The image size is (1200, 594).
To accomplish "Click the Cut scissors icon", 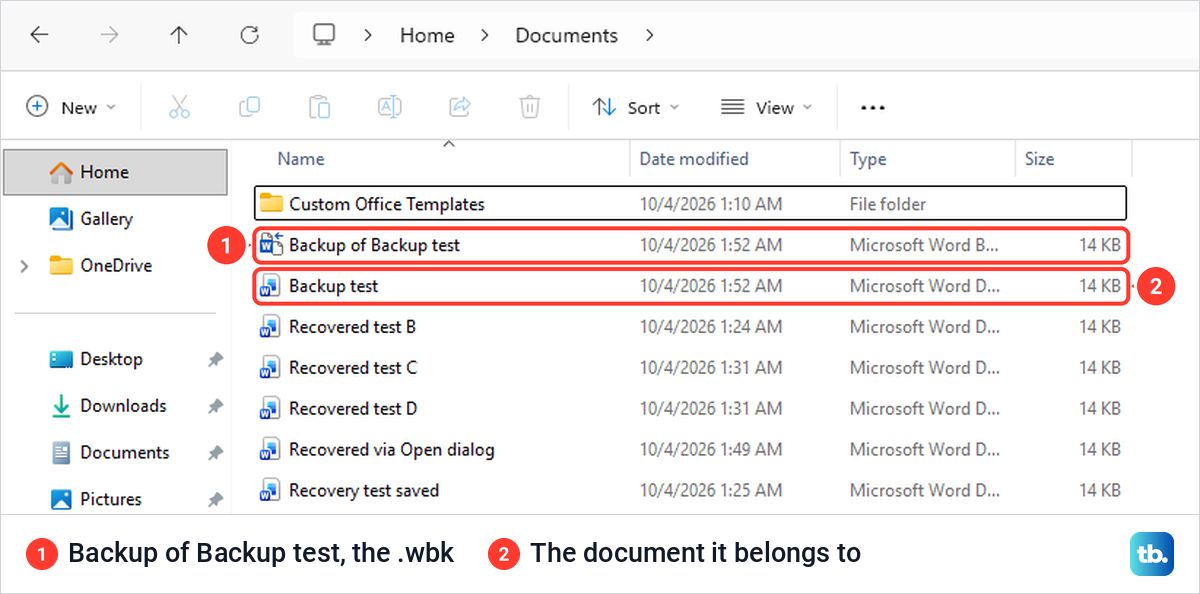I will pyautogui.click(x=179, y=107).
